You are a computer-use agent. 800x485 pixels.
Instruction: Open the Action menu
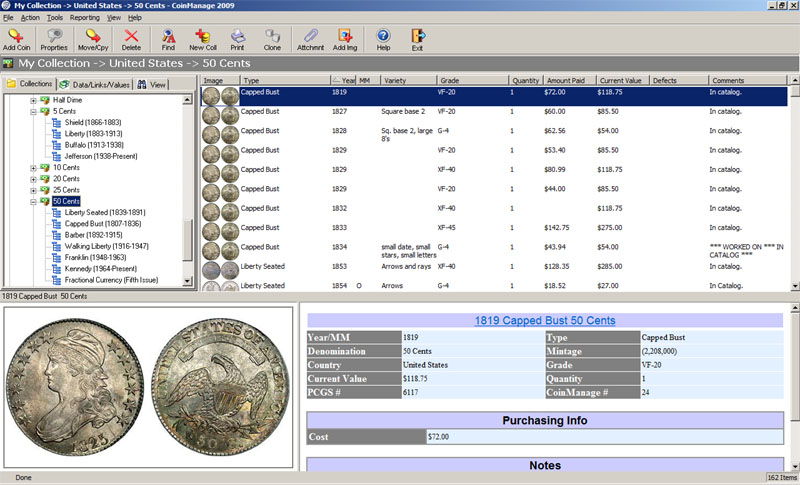point(30,17)
